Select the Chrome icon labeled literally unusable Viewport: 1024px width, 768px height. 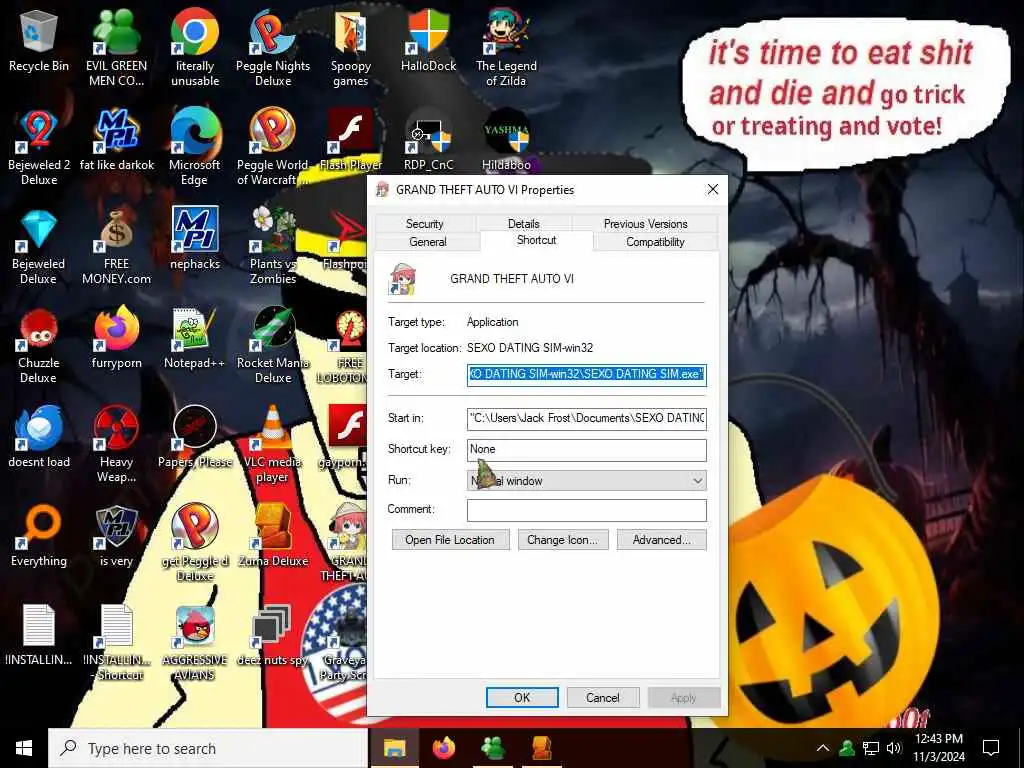195,47
